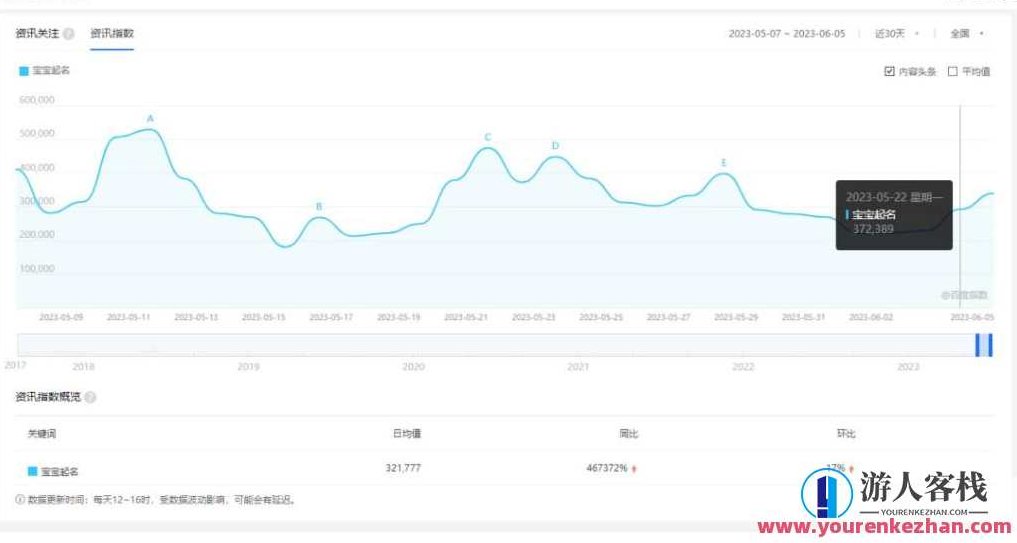The image size is (1017, 543).
Task: Select headline marker C on the chart
Action: (x=488, y=137)
